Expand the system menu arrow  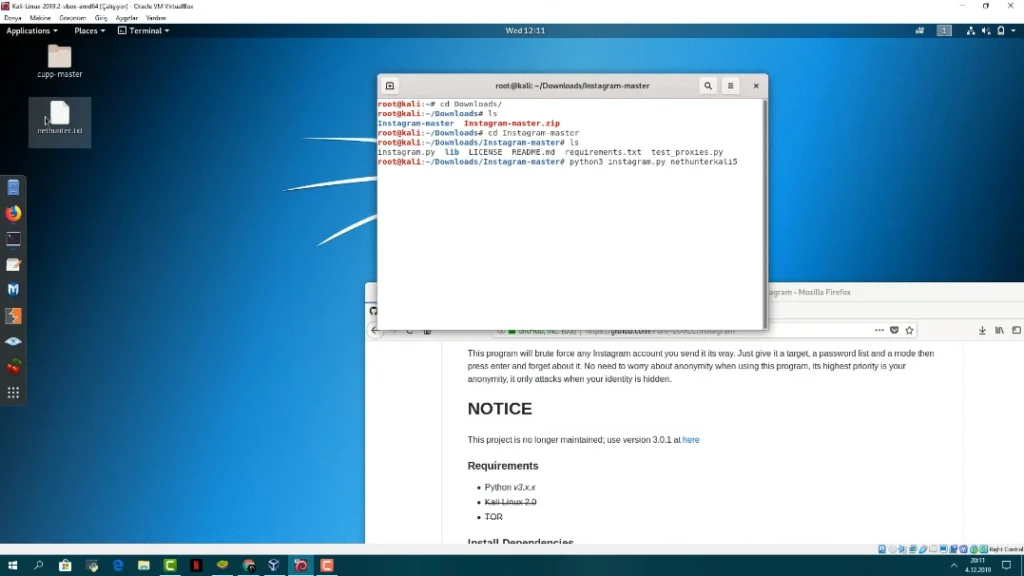pyautogui.click(x=1014, y=31)
